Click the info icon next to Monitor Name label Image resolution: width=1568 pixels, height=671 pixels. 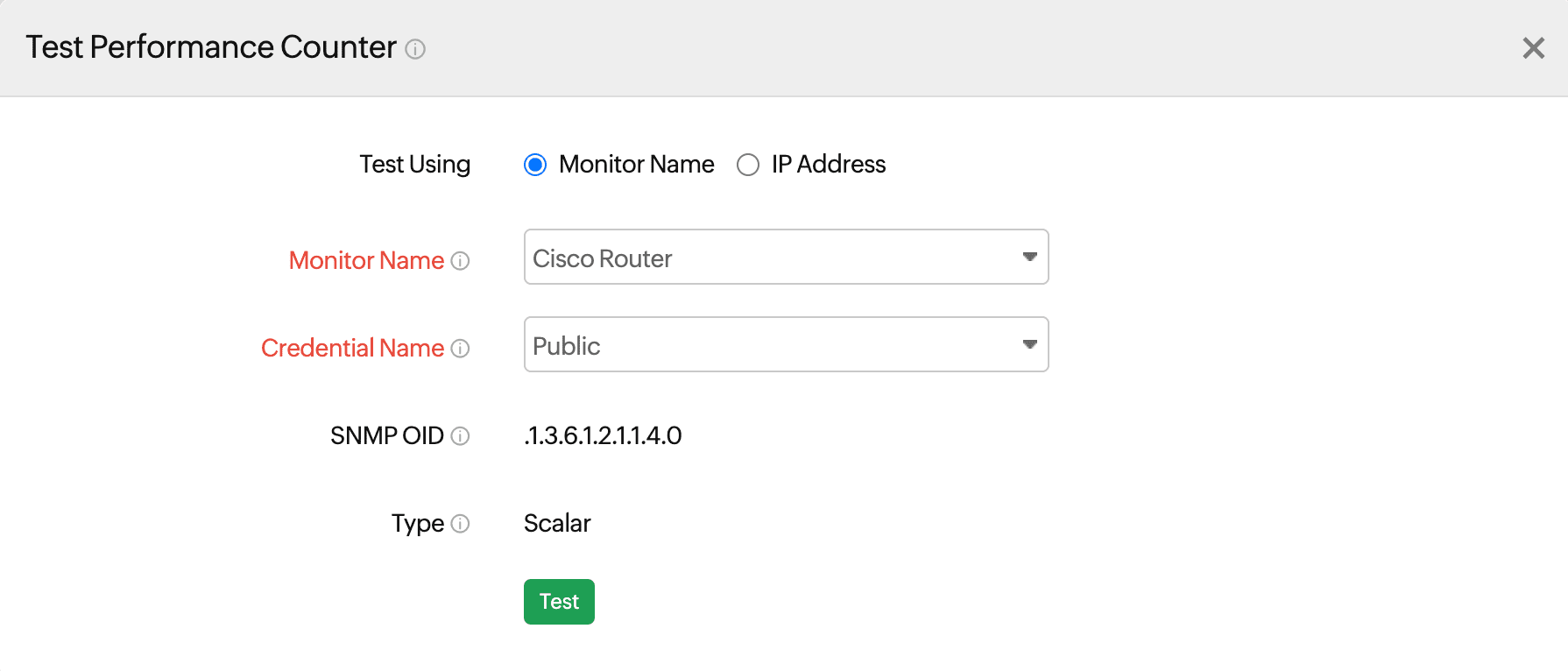(x=460, y=261)
